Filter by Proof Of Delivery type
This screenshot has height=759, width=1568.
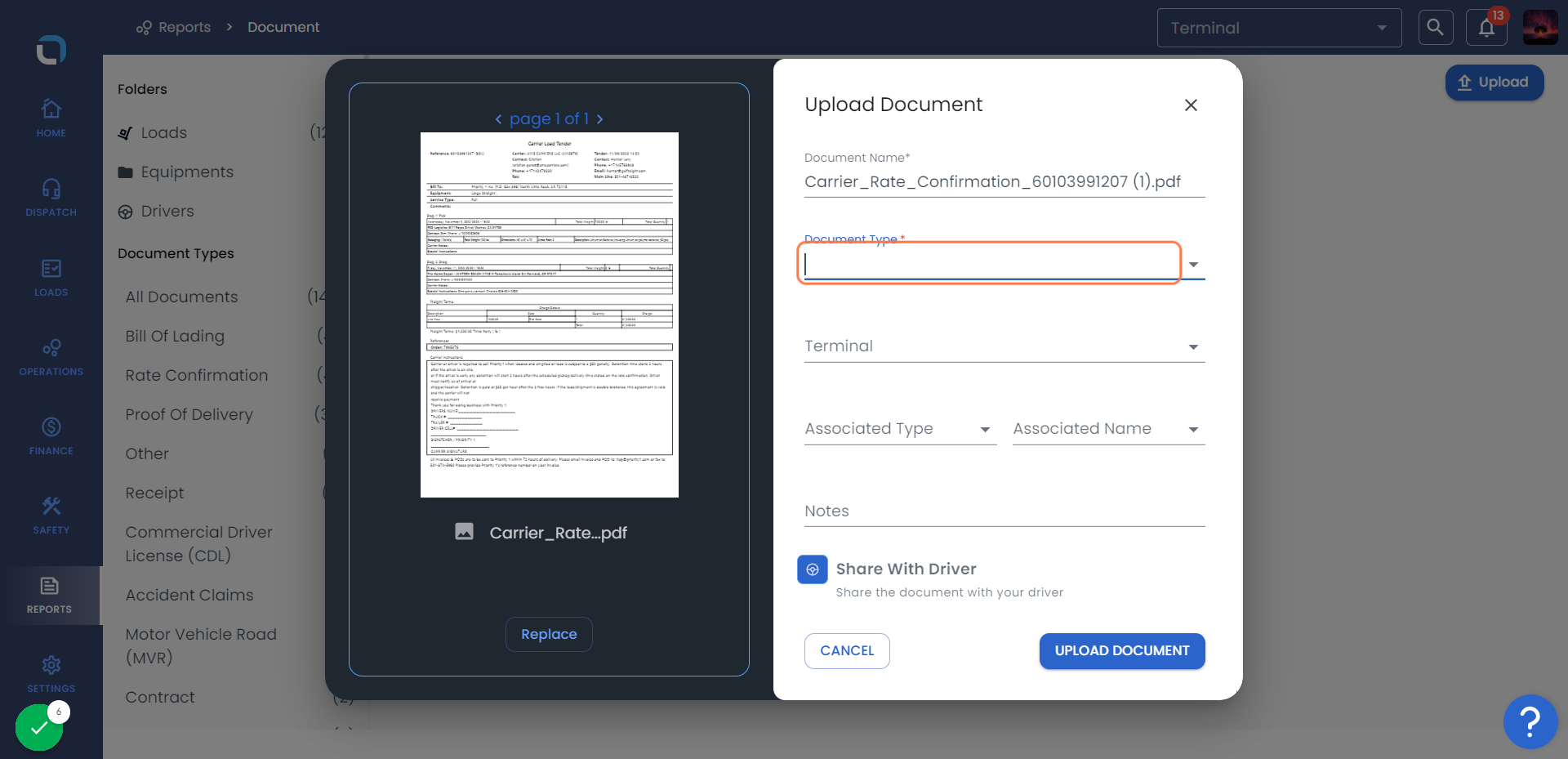[x=189, y=414]
